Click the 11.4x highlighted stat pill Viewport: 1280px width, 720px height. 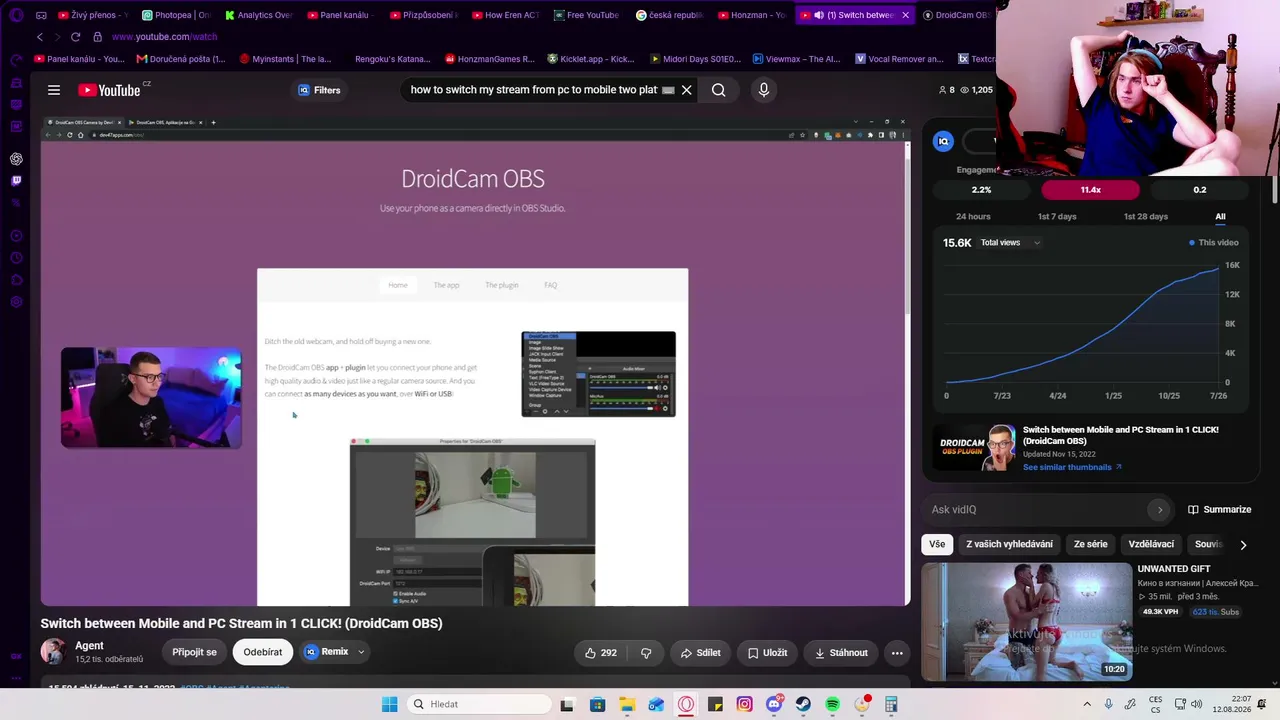[1090, 190]
